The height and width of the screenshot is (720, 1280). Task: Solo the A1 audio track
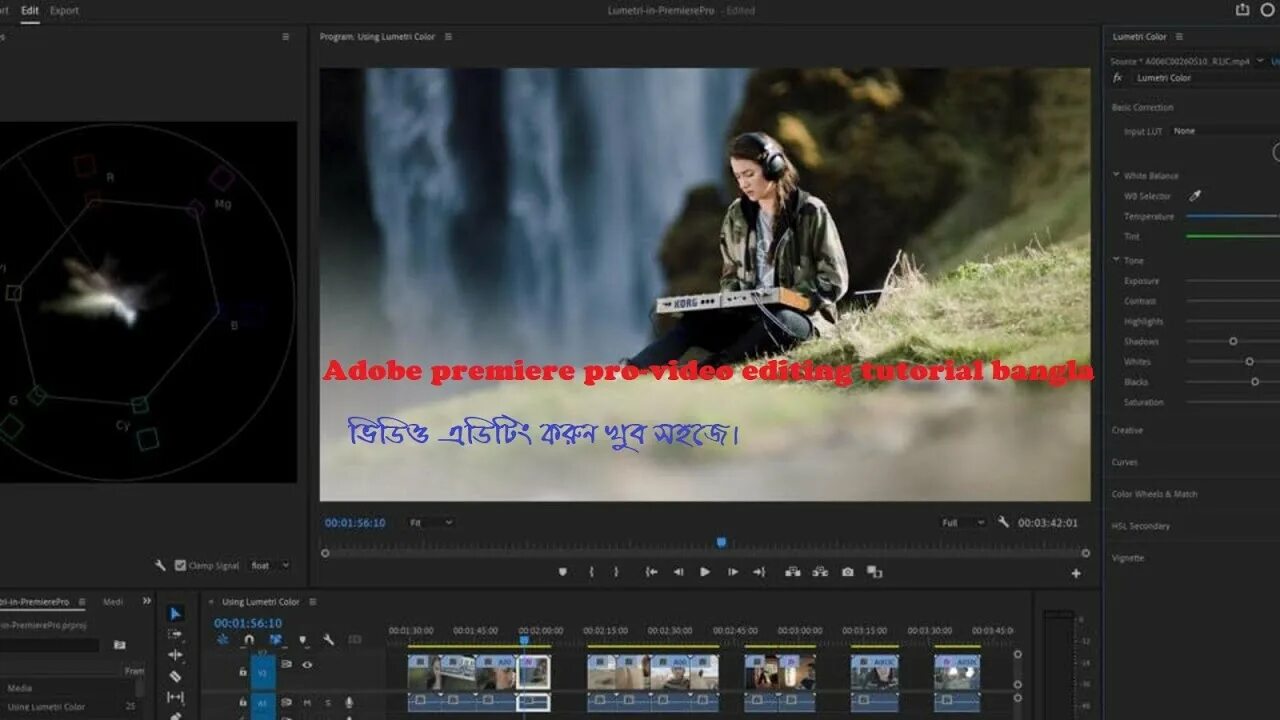click(x=327, y=703)
